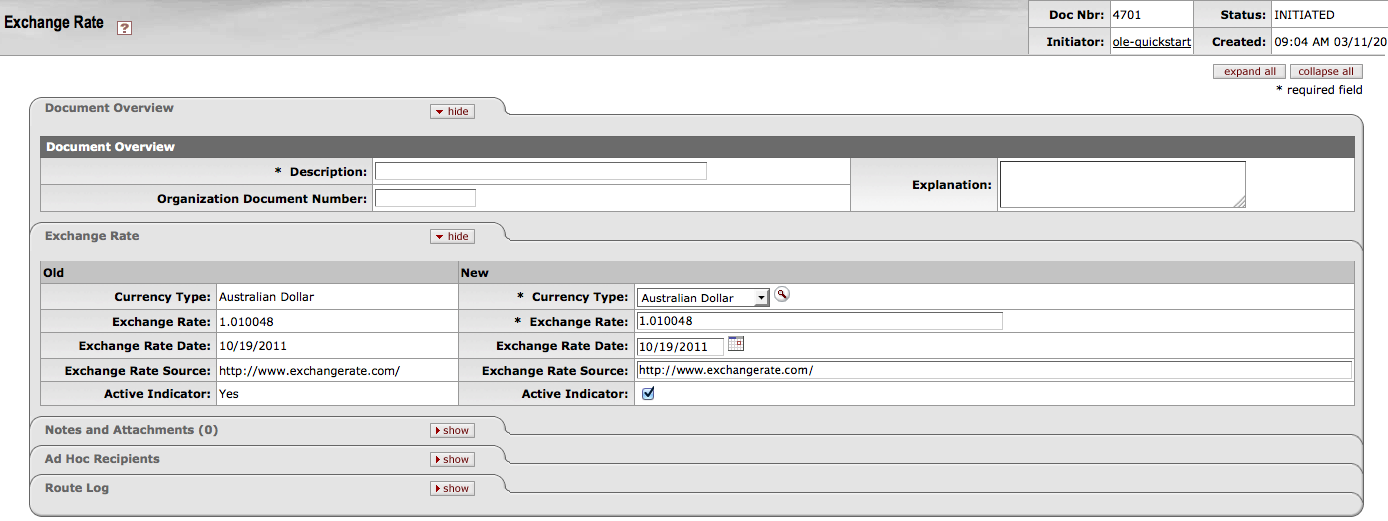
Task: Toggle the Active Indicator checkbox
Action: (x=648, y=394)
